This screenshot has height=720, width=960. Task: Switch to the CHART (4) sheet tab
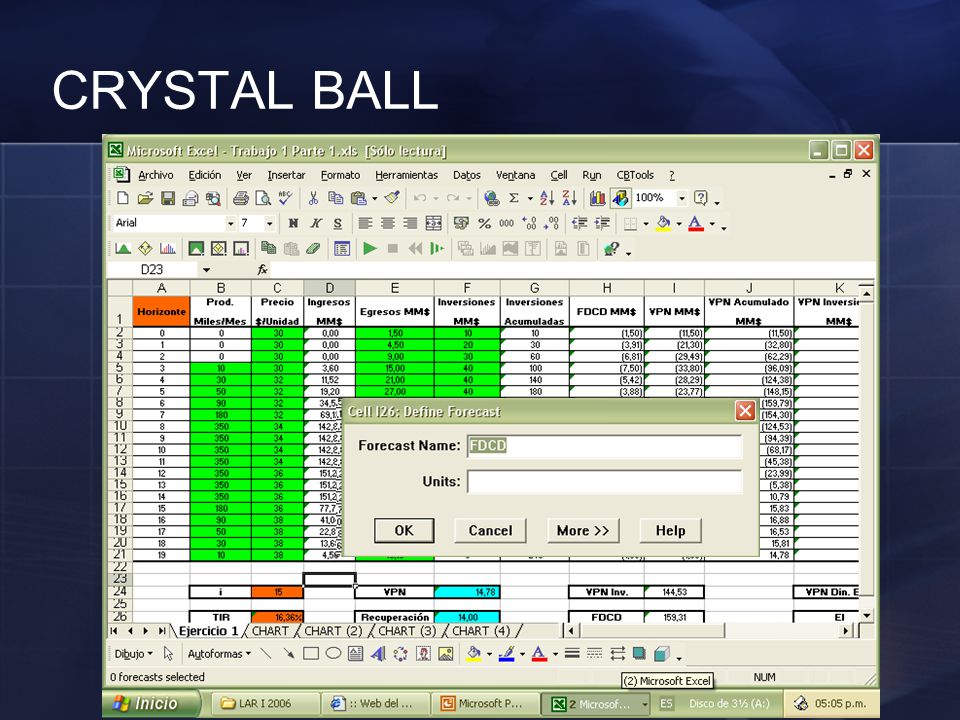(x=481, y=631)
